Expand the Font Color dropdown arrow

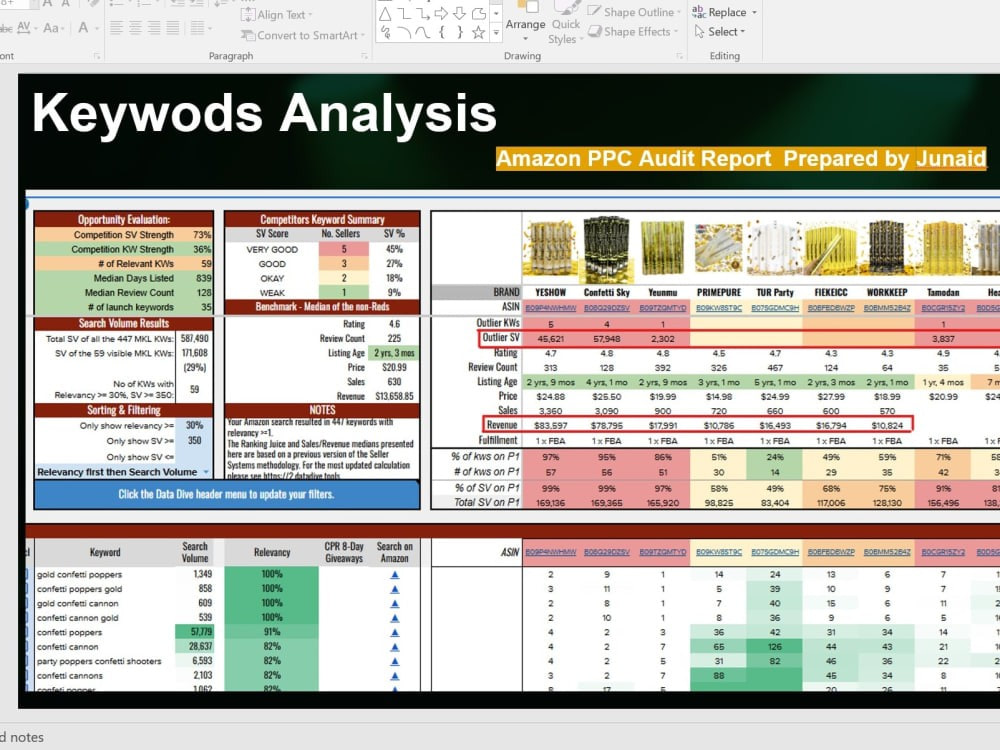(97, 28)
